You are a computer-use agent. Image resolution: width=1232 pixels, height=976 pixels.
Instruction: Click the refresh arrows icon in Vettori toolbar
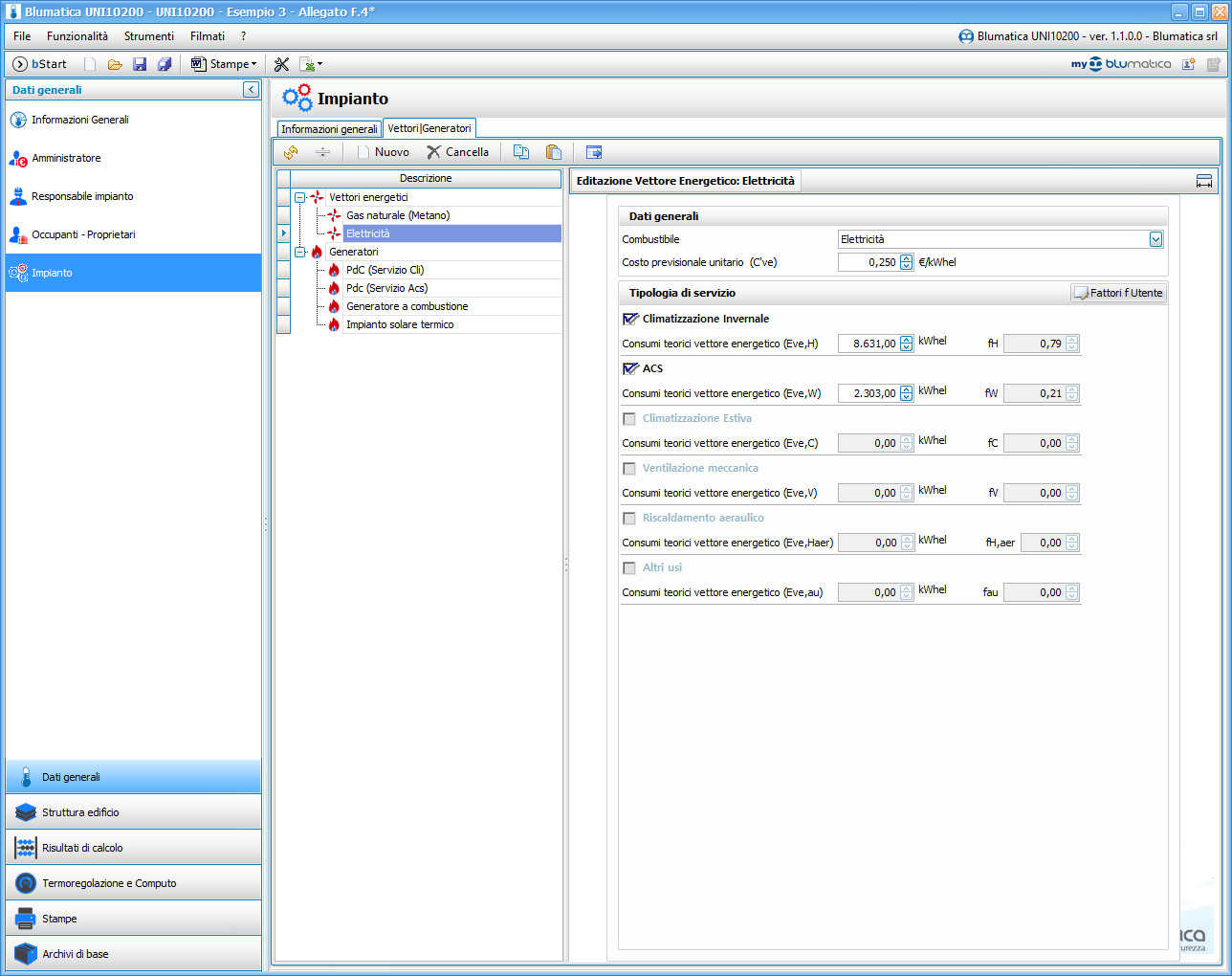(291, 152)
